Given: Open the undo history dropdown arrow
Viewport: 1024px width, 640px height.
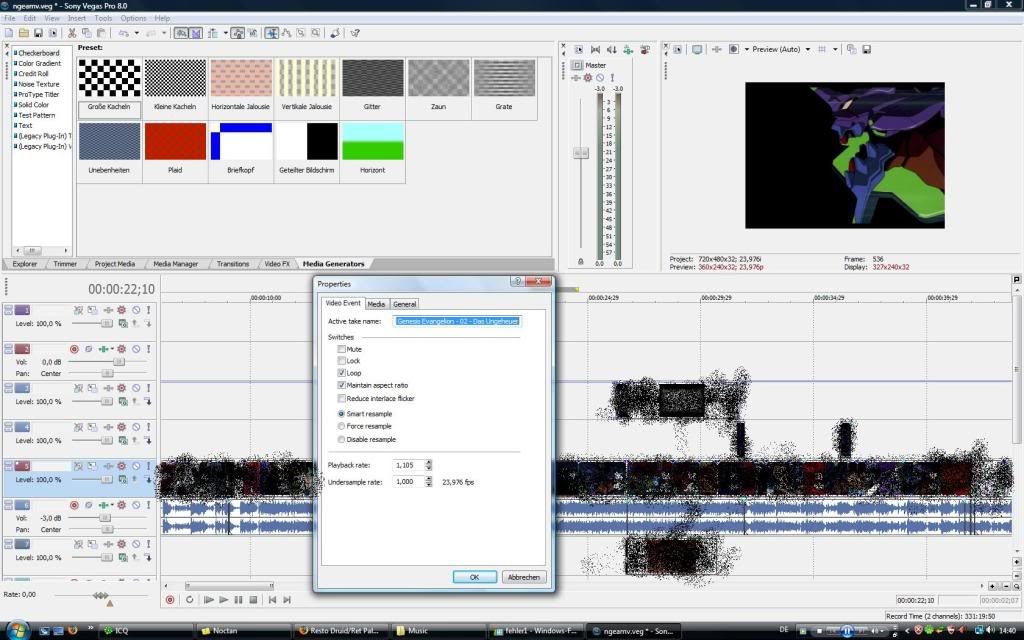Looking at the screenshot, I should click(136, 33).
